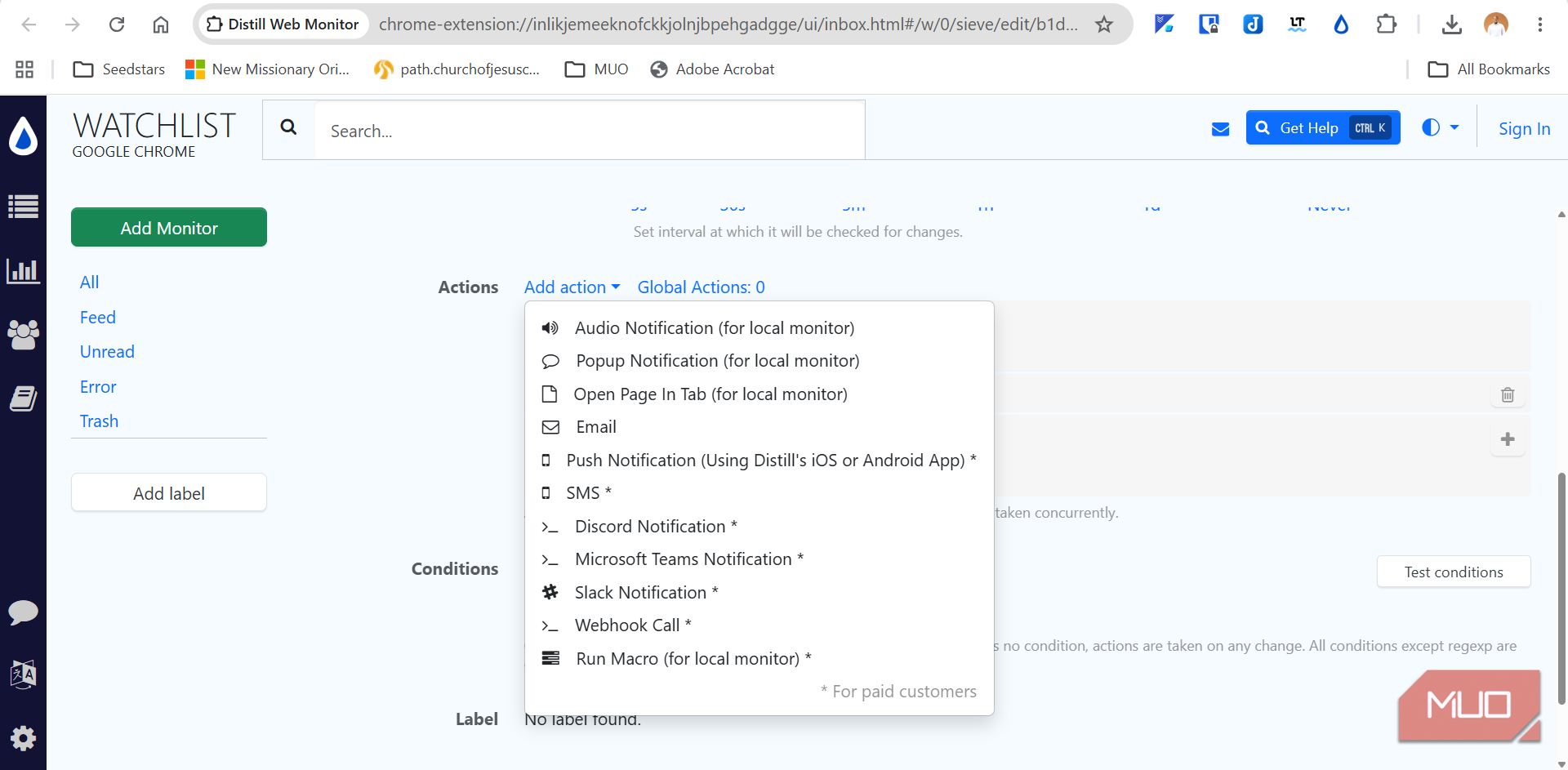Viewport: 1568px width, 770px height.
Task: Open Chrome downloads icon
Action: [x=1451, y=24]
